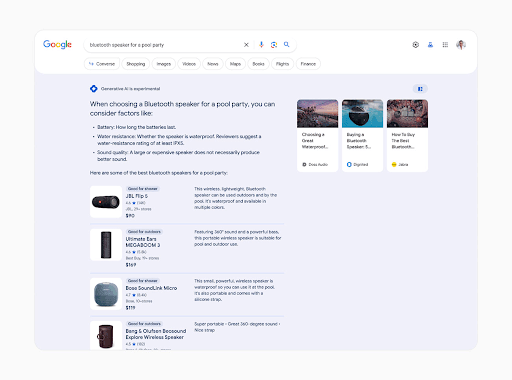Viewport: 512px width, 380px height.
Task: Open the Bose SoundLink Micro title
Action: 151,288
